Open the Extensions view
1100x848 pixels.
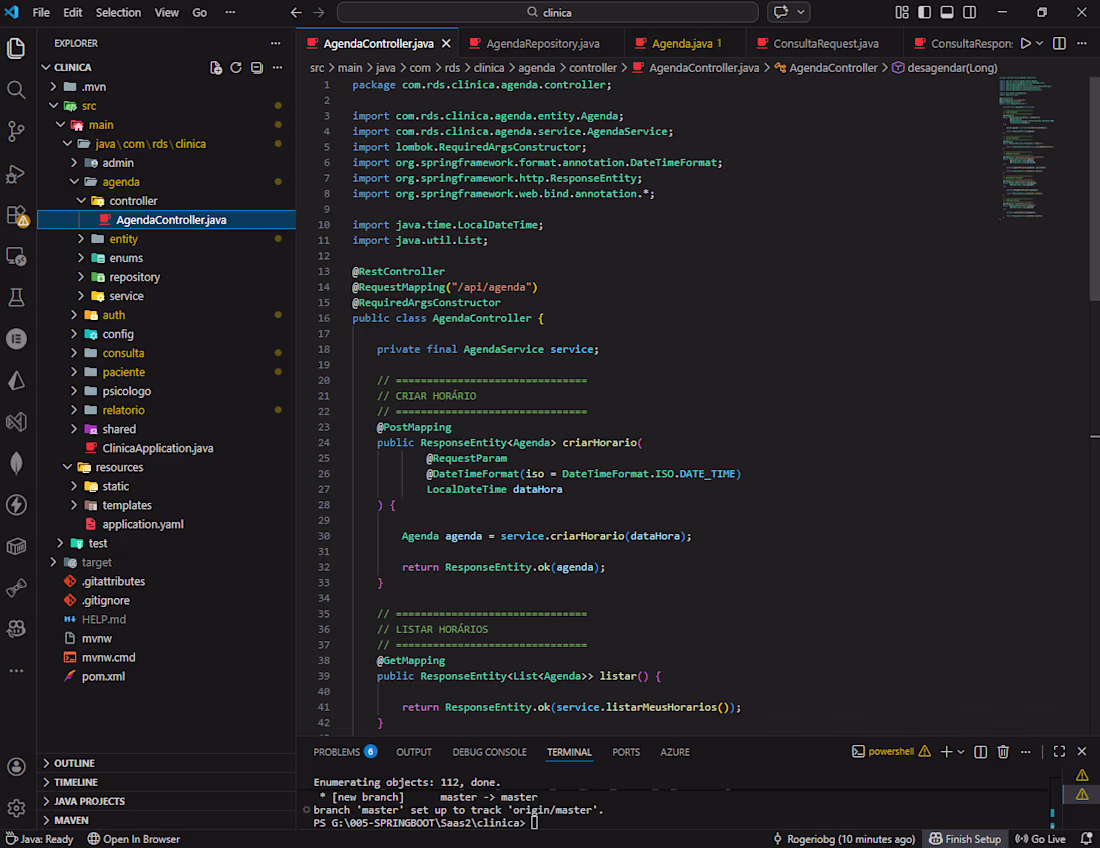coord(16,215)
